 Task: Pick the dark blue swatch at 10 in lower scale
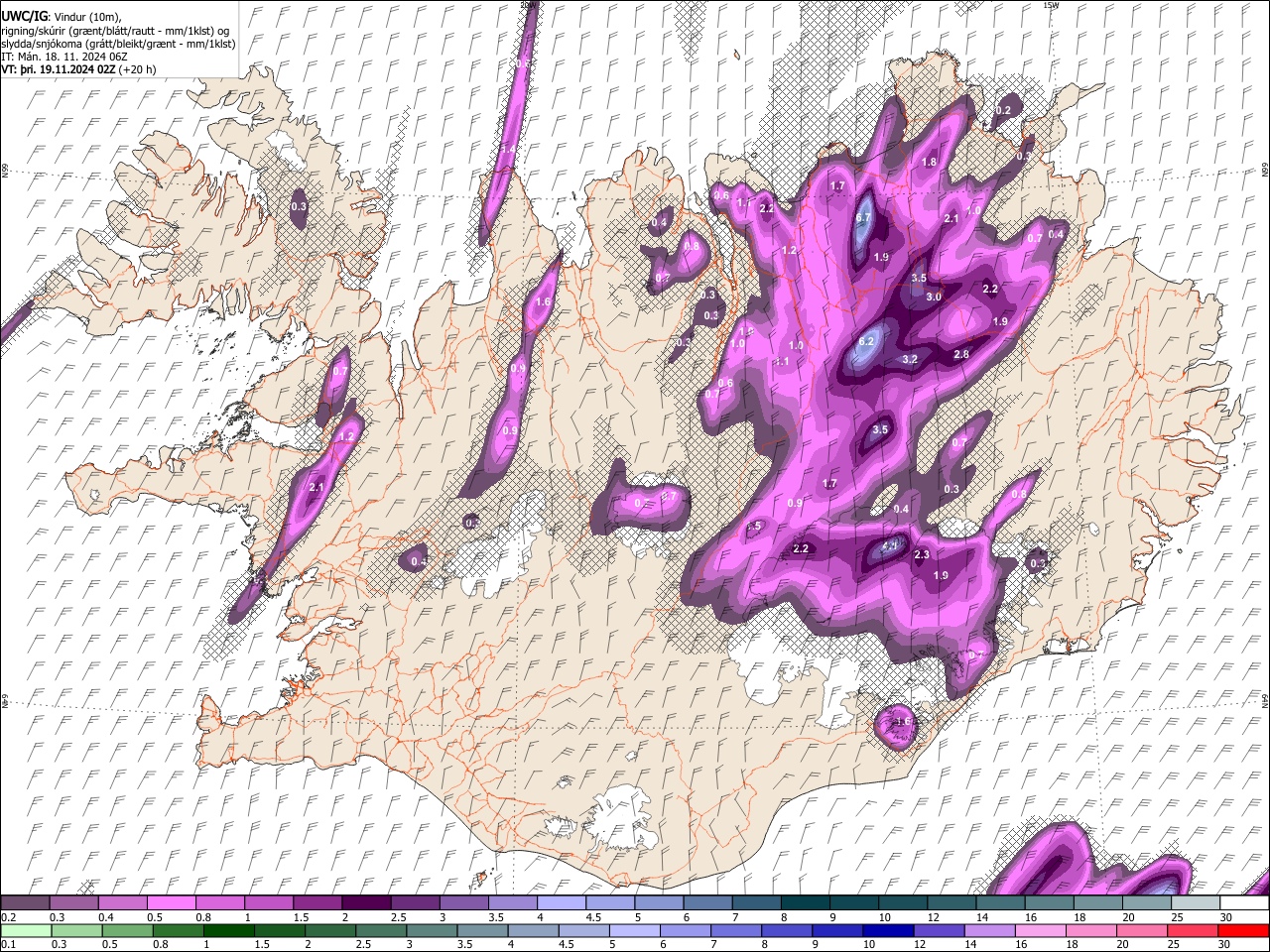887,930
